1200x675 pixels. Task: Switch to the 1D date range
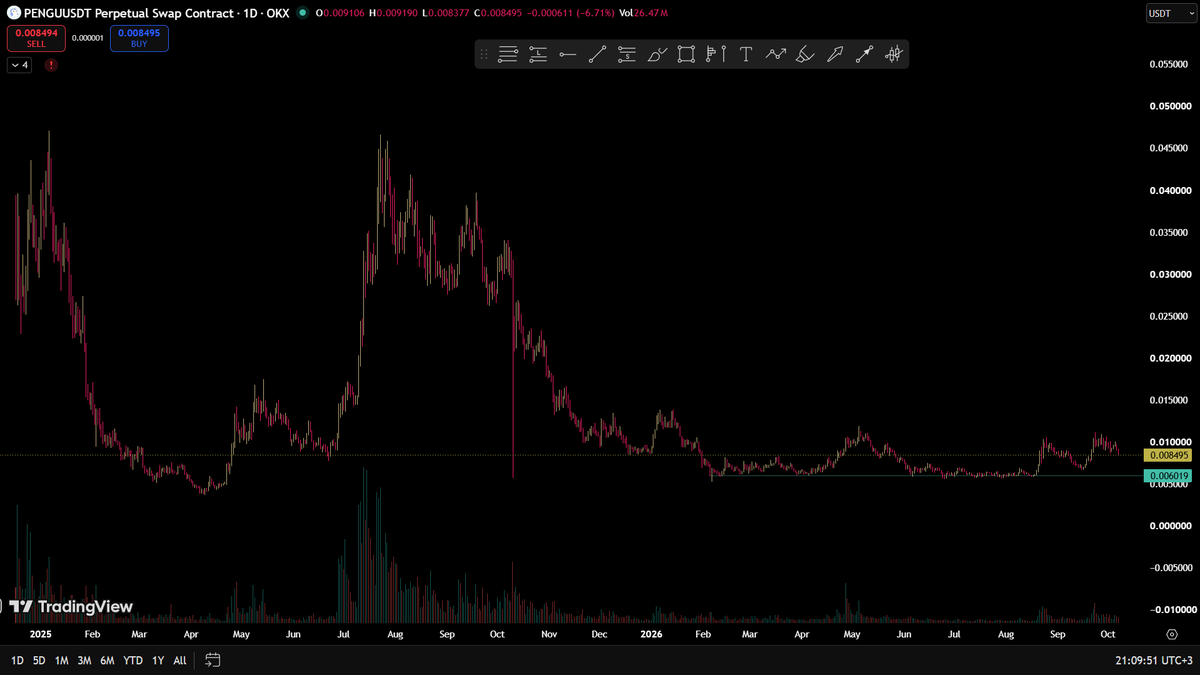pyautogui.click(x=18, y=660)
